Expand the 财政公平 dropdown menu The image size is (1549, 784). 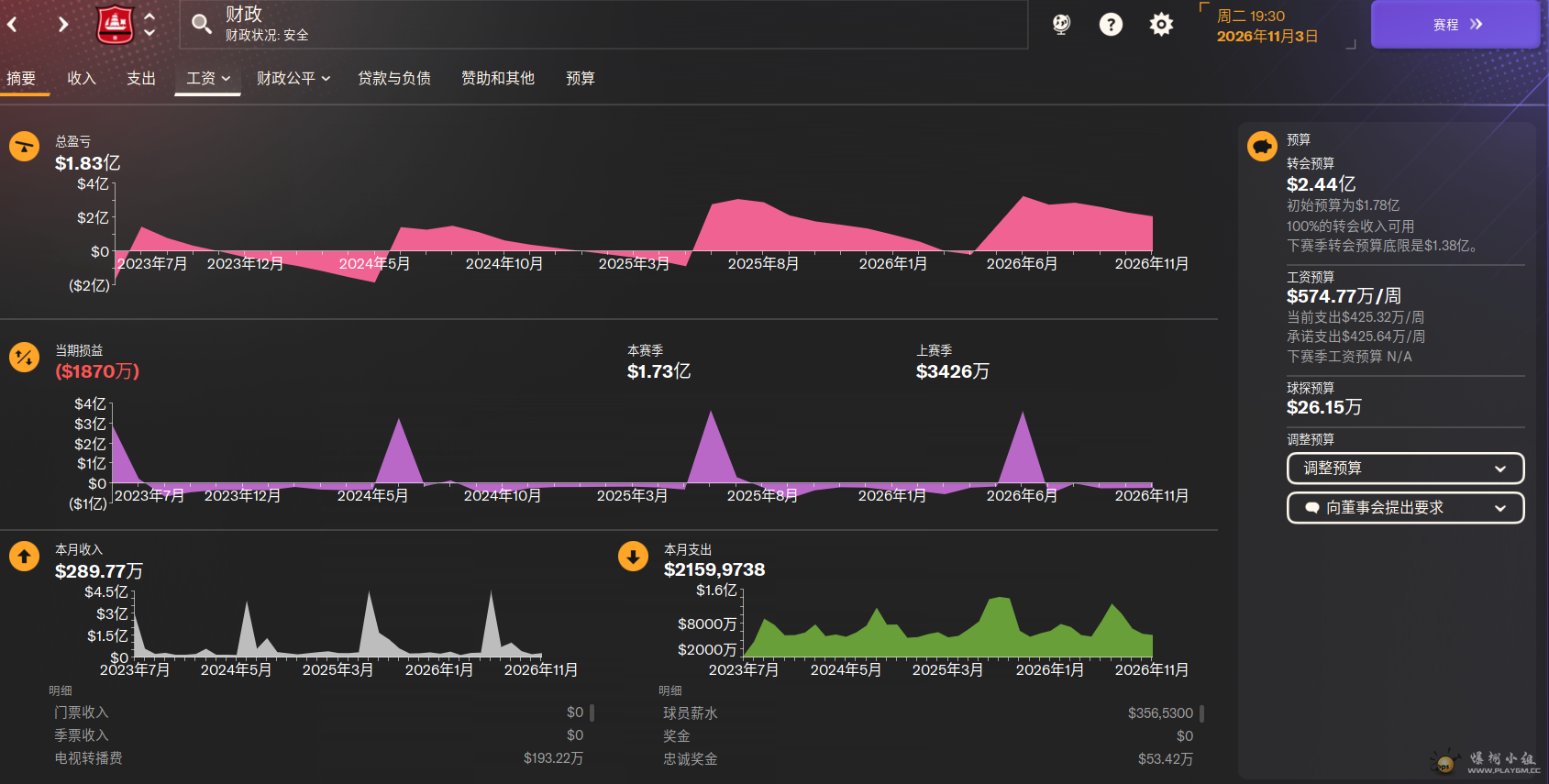293,79
